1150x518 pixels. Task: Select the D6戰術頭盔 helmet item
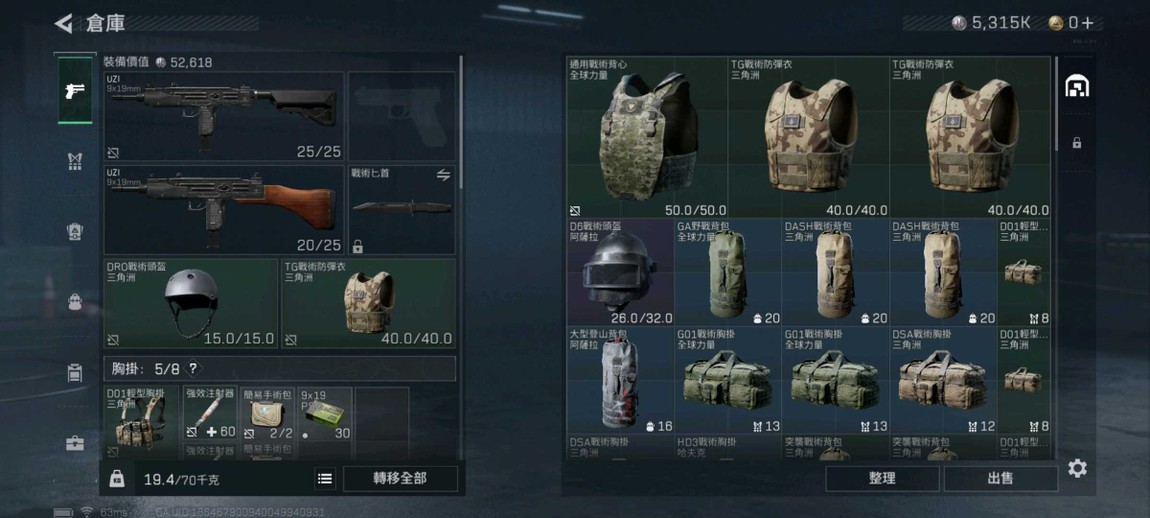[620, 273]
